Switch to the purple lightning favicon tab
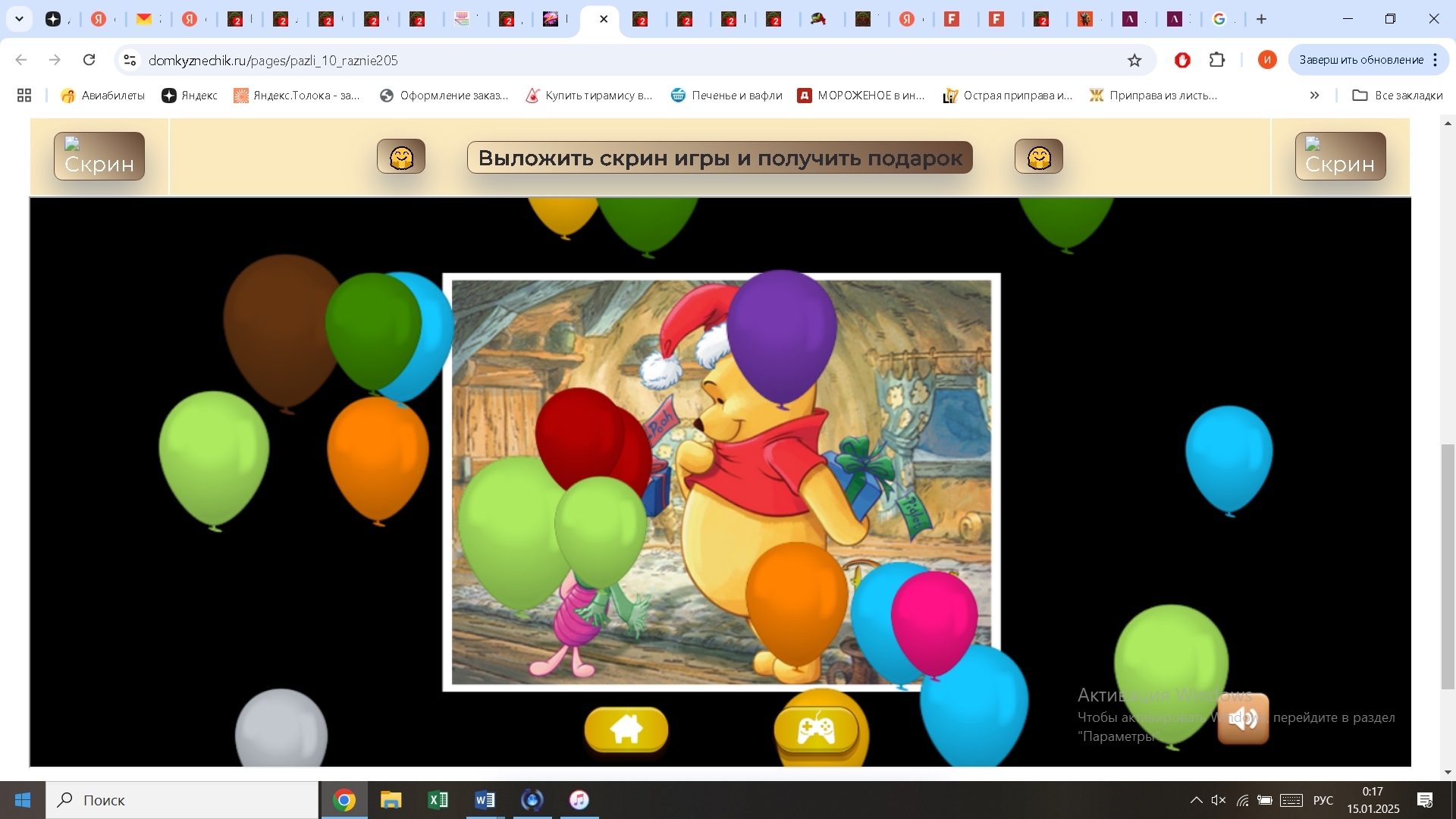Image resolution: width=1456 pixels, height=819 pixels. point(551,19)
